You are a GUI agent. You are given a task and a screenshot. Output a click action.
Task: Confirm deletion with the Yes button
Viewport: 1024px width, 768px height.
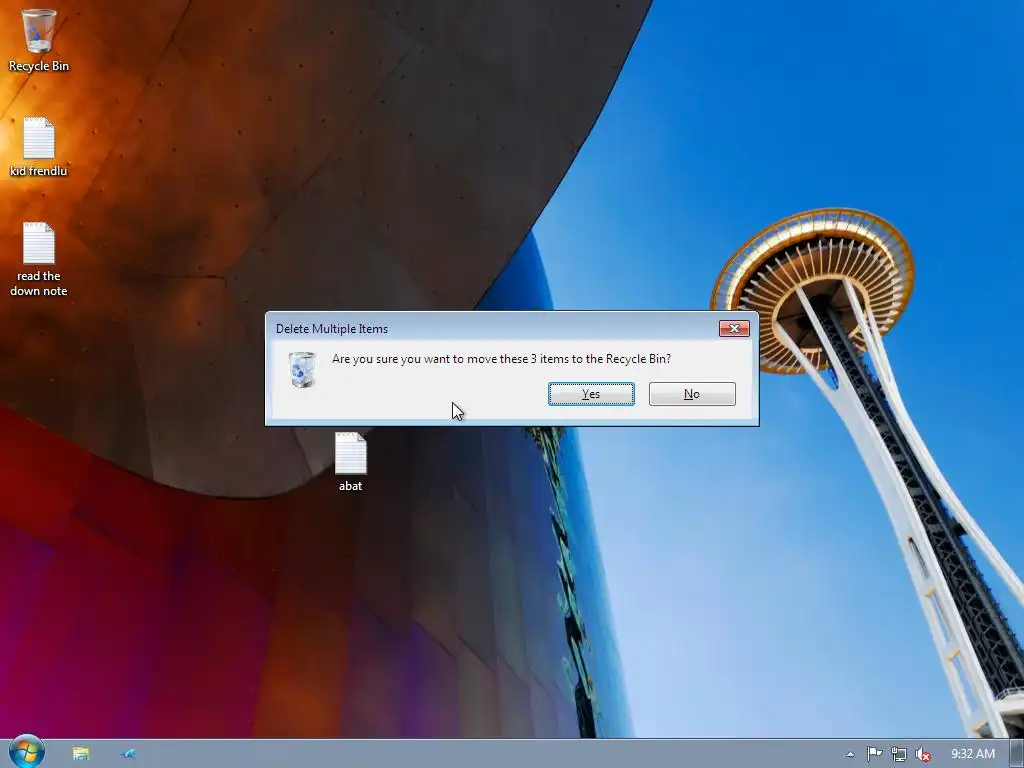(591, 394)
